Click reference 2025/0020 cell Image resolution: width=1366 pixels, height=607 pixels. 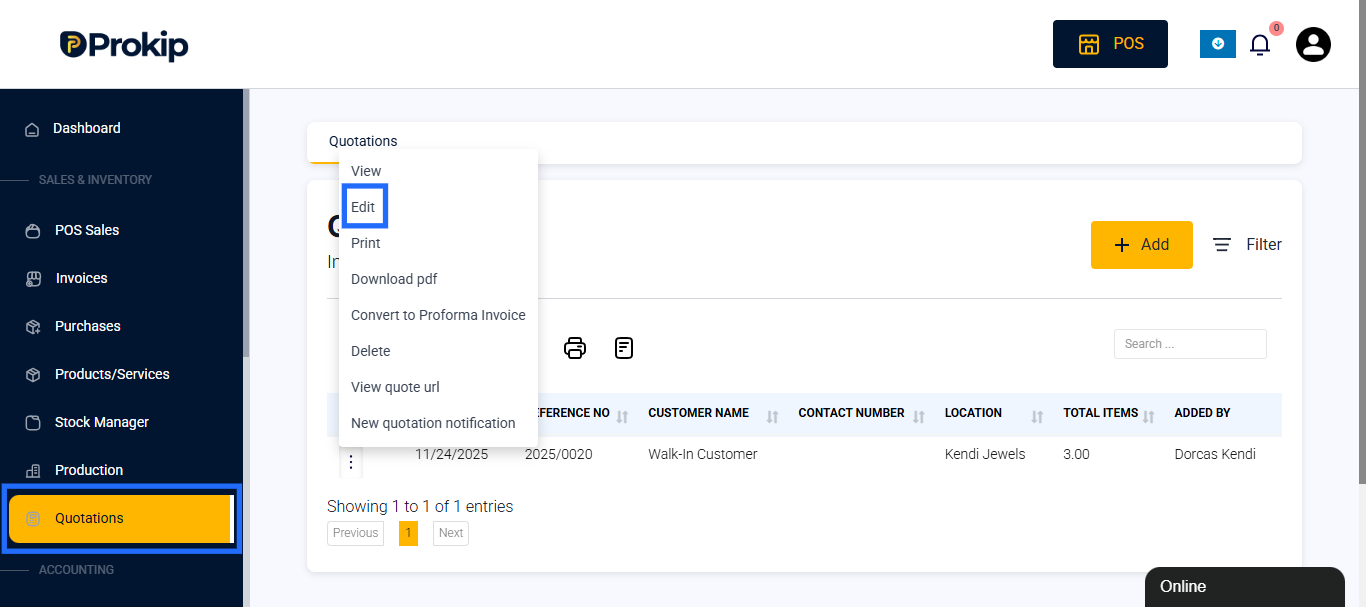558,454
